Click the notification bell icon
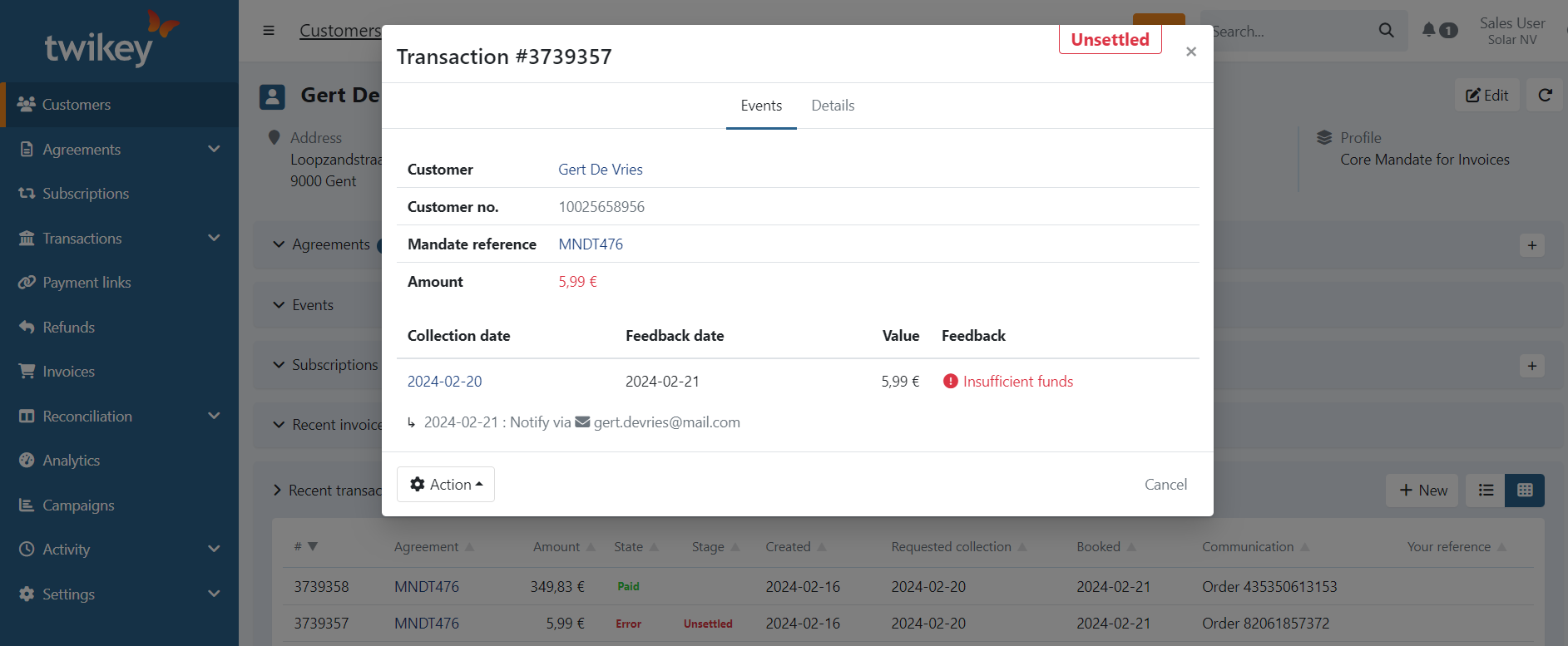The image size is (1568, 646). point(1429,30)
